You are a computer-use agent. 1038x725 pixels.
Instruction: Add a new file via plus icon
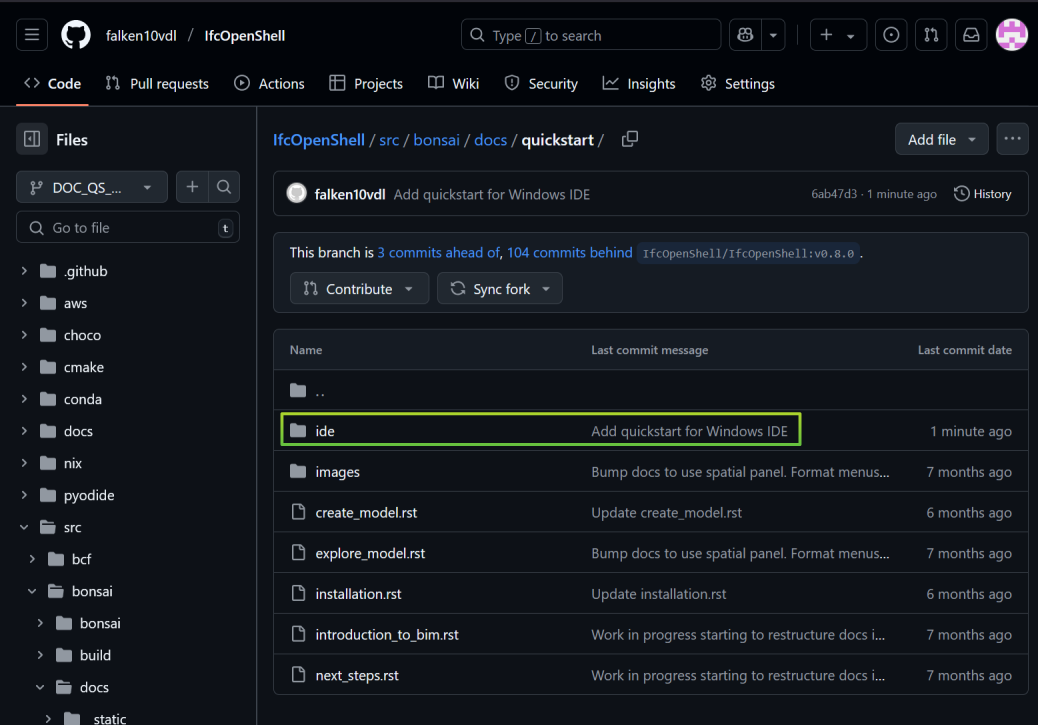192,187
